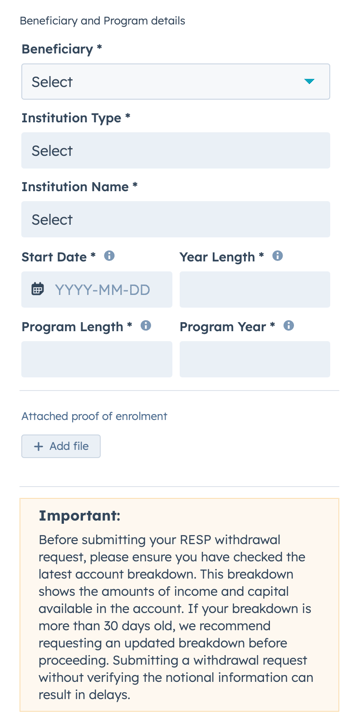This screenshot has height=724, width=362.
Task: Click the Start Date YYYY-MM-DD field
Action: [97, 290]
